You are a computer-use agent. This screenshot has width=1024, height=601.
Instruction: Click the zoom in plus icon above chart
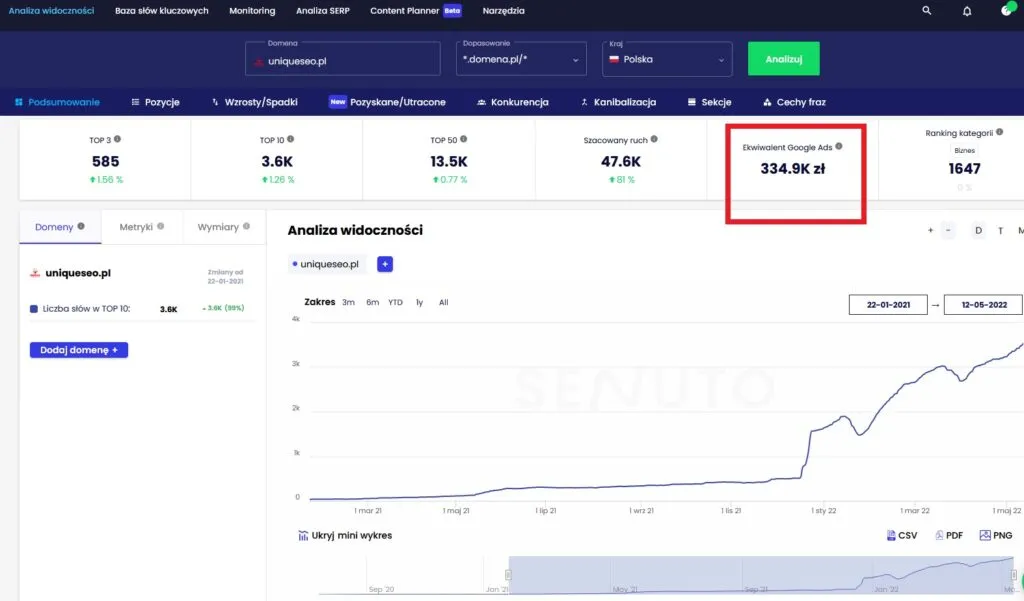click(x=931, y=230)
